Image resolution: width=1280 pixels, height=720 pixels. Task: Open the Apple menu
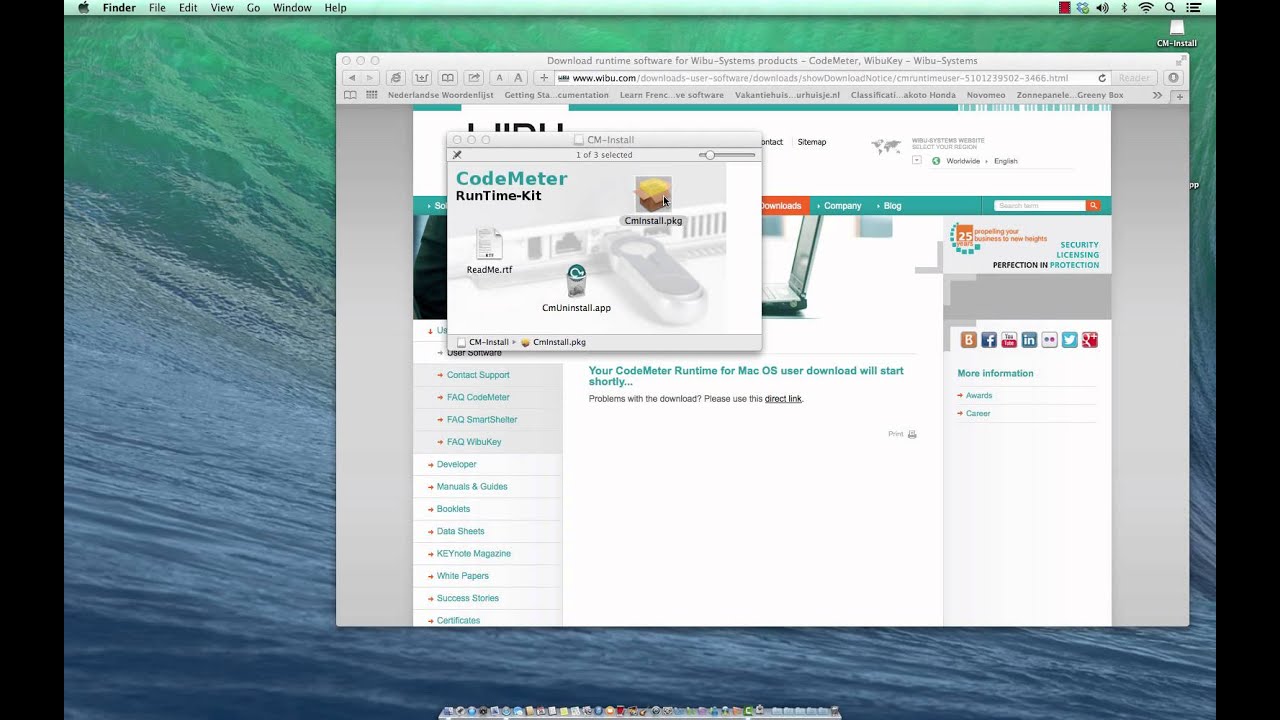pos(83,8)
